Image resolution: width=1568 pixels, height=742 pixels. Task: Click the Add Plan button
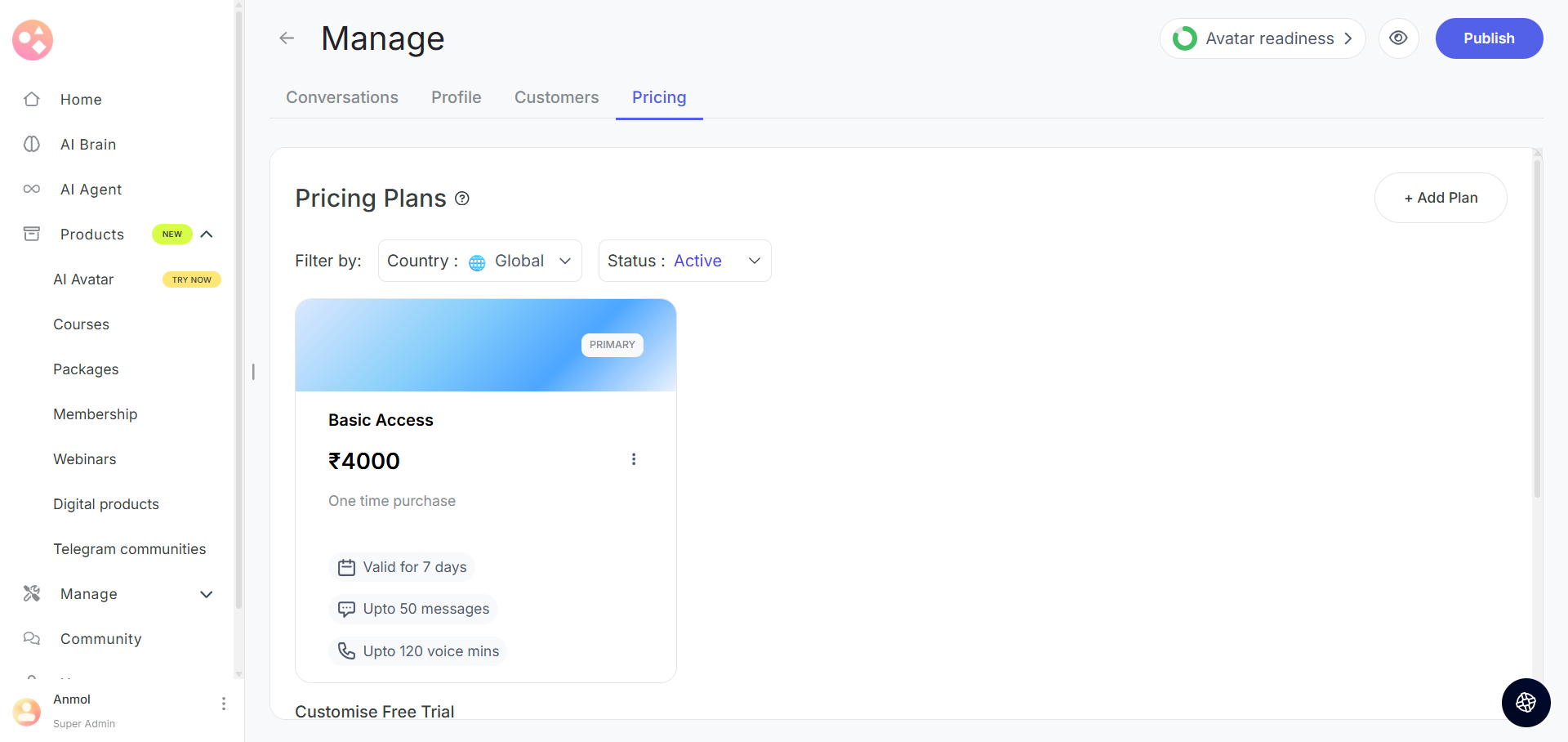1441,198
